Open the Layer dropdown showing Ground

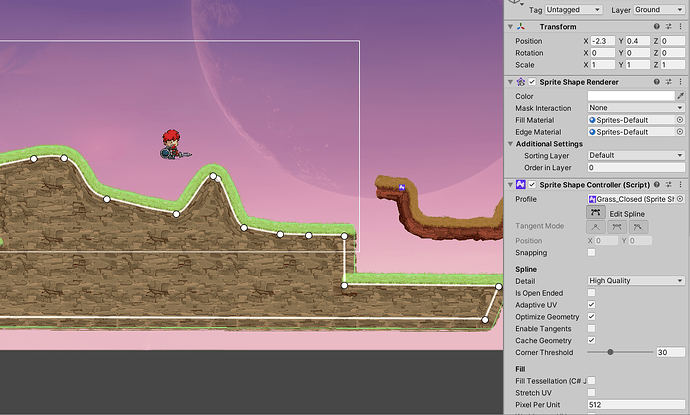pyautogui.click(x=659, y=9)
